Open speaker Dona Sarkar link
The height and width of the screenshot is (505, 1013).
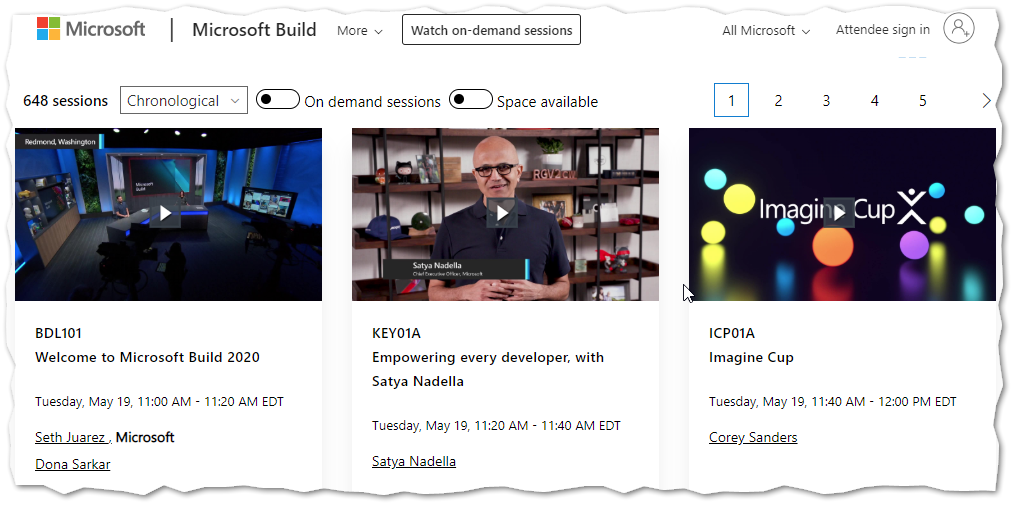tap(72, 464)
